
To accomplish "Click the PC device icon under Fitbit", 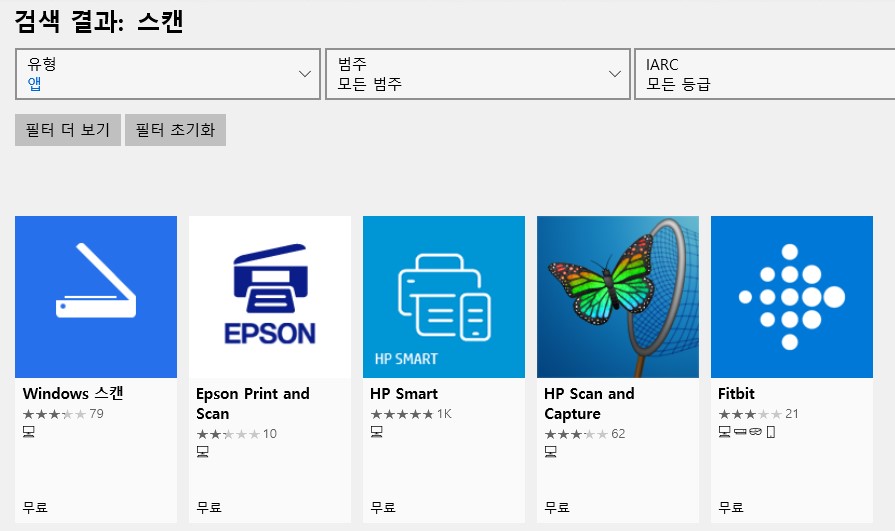I will click(x=724, y=432).
